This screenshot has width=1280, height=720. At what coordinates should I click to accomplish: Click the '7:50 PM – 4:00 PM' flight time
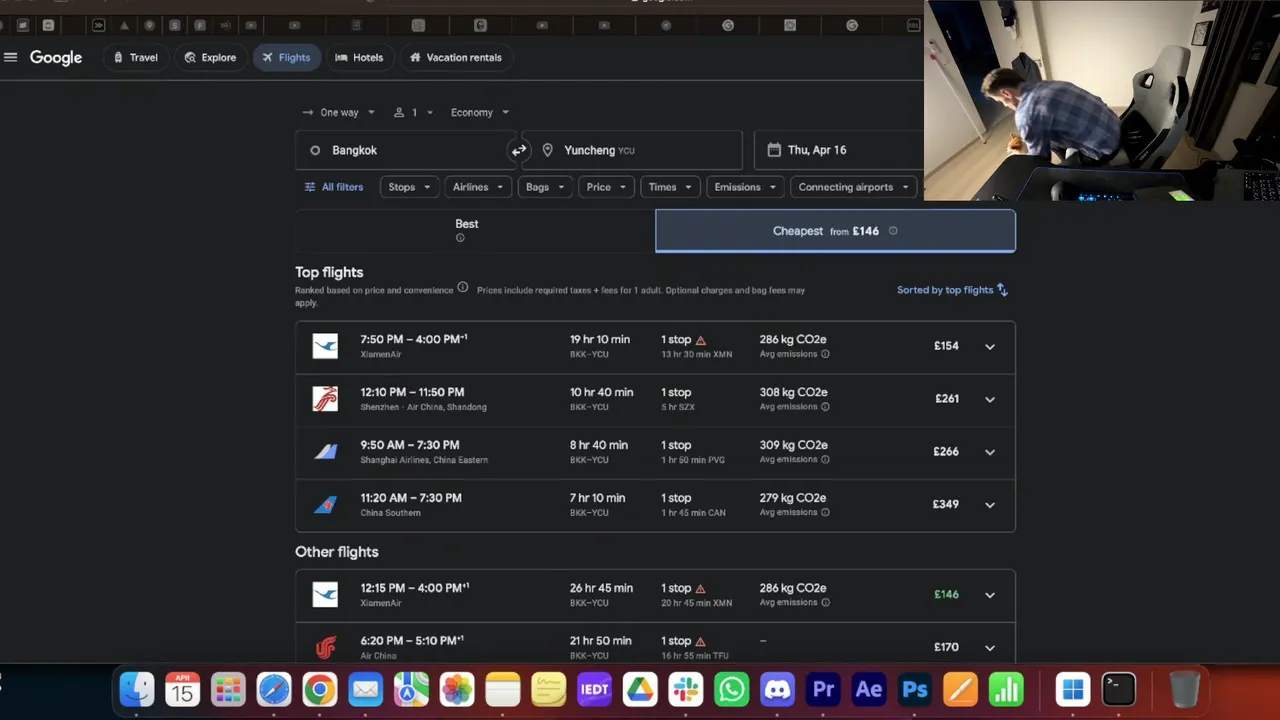click(414, 339)
